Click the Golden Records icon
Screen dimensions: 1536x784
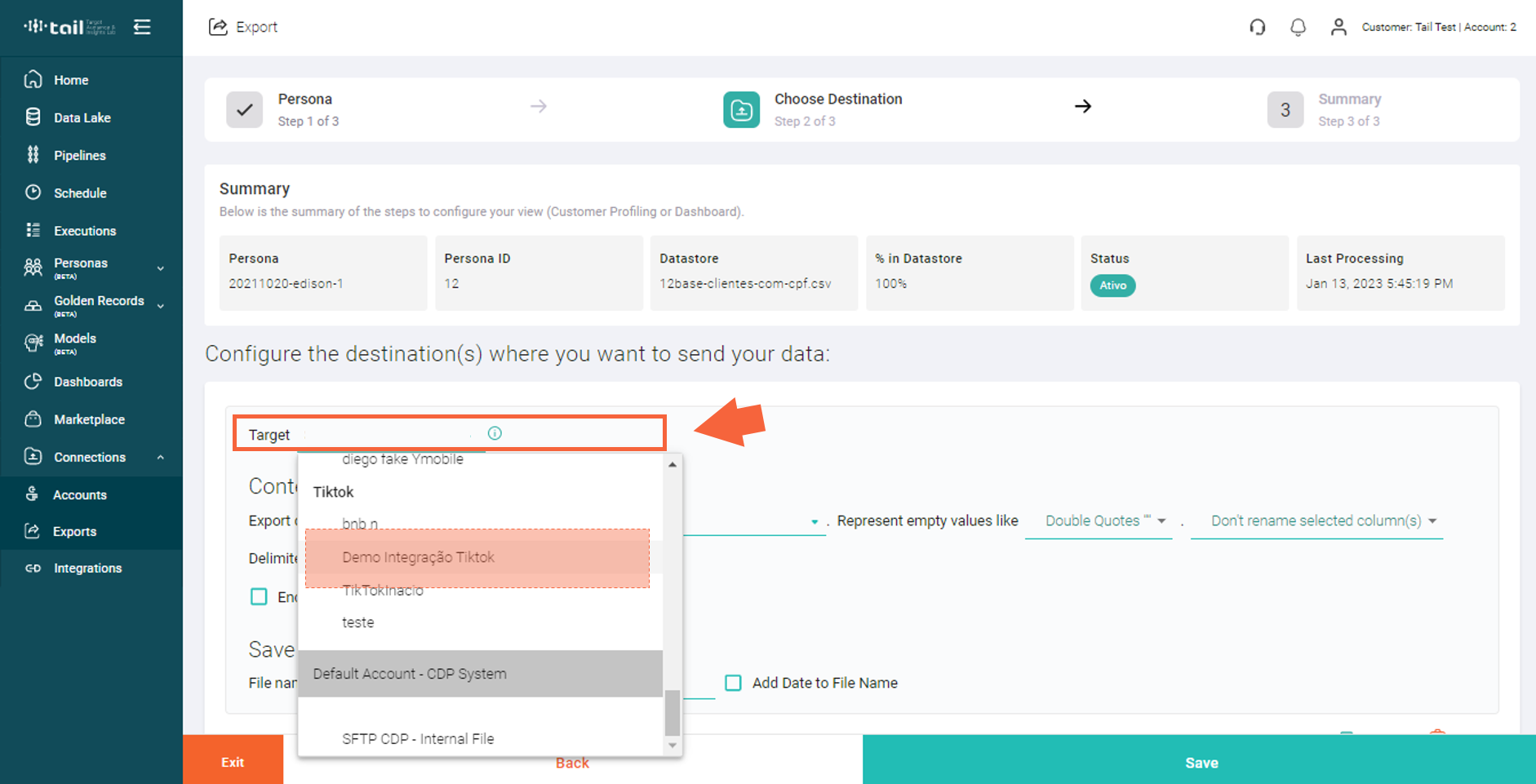tap(33, 305)
